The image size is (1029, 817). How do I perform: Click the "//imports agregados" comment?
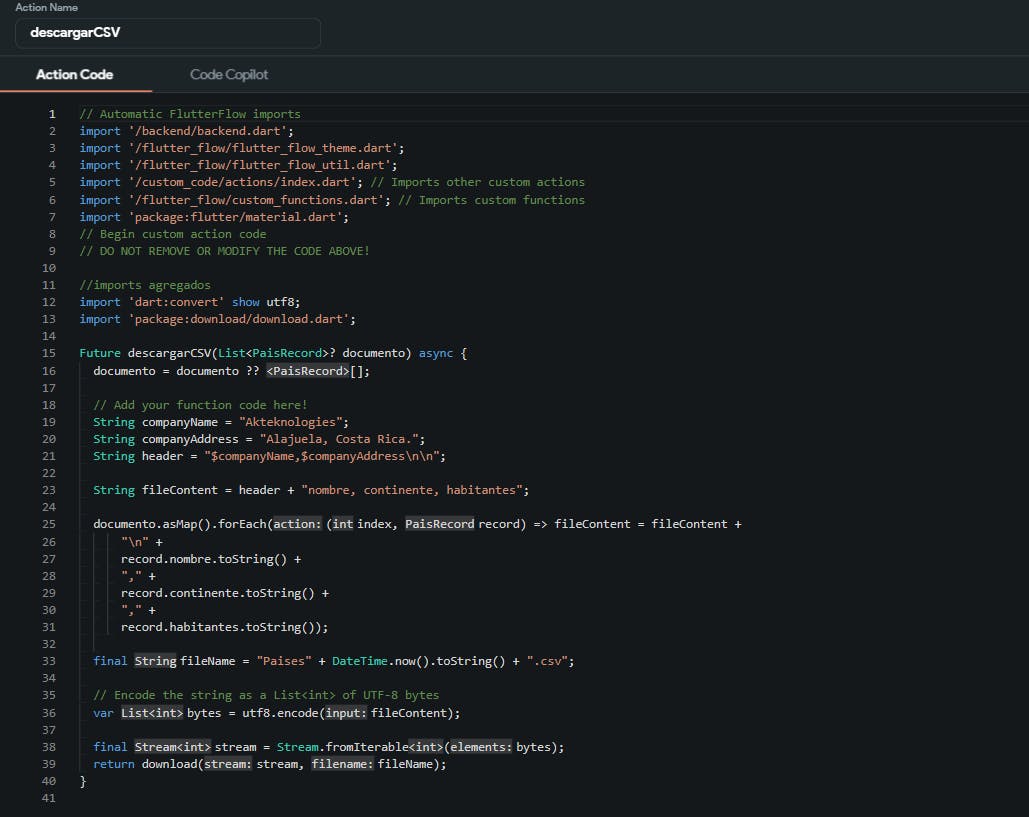click(145, 285)
